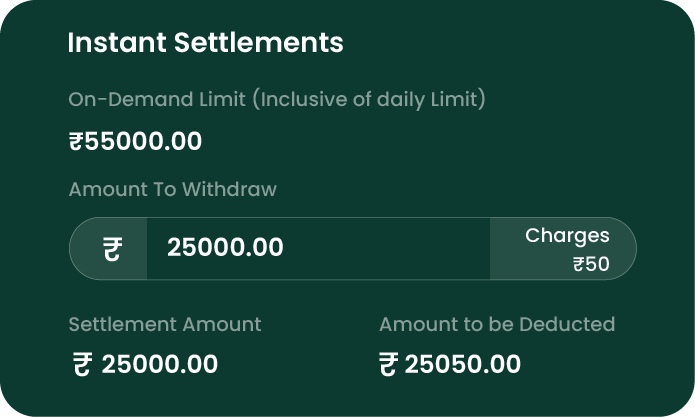Click the 50 charges fee value
Image resolution: width=695 pixels, height=417 pixels.
tap(597, 265)
